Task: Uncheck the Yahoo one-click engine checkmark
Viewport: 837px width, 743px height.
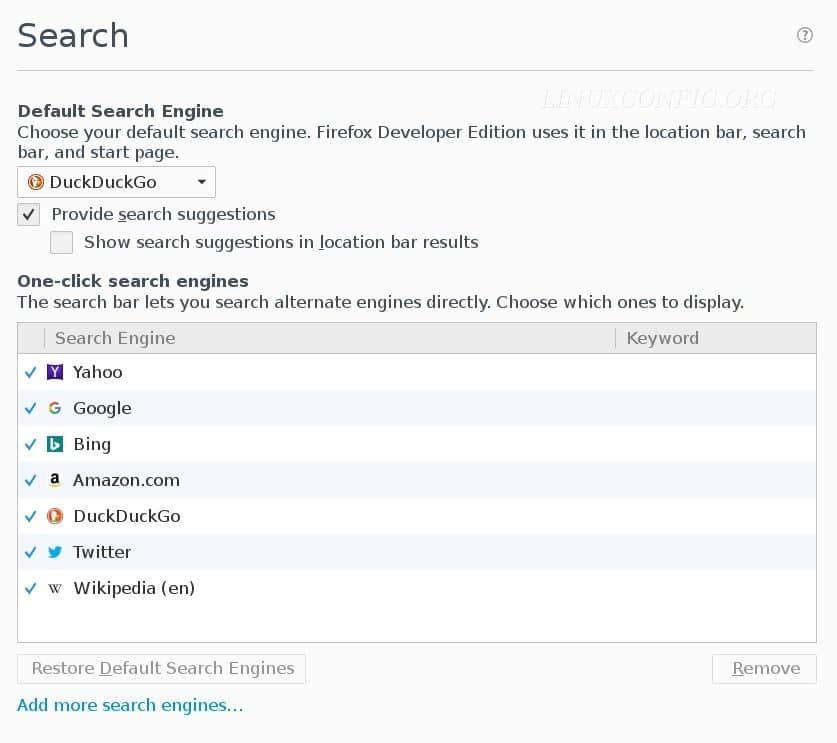Action: pyautogui.click(x=30, y=372)
